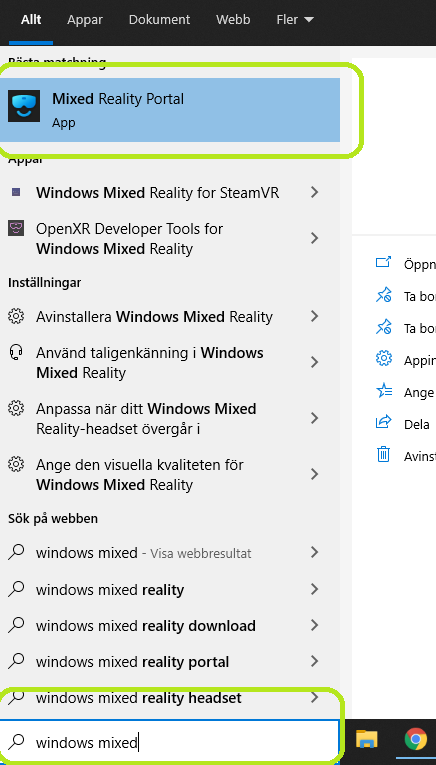Switch to the Dokument tab

tap(159, 20)
